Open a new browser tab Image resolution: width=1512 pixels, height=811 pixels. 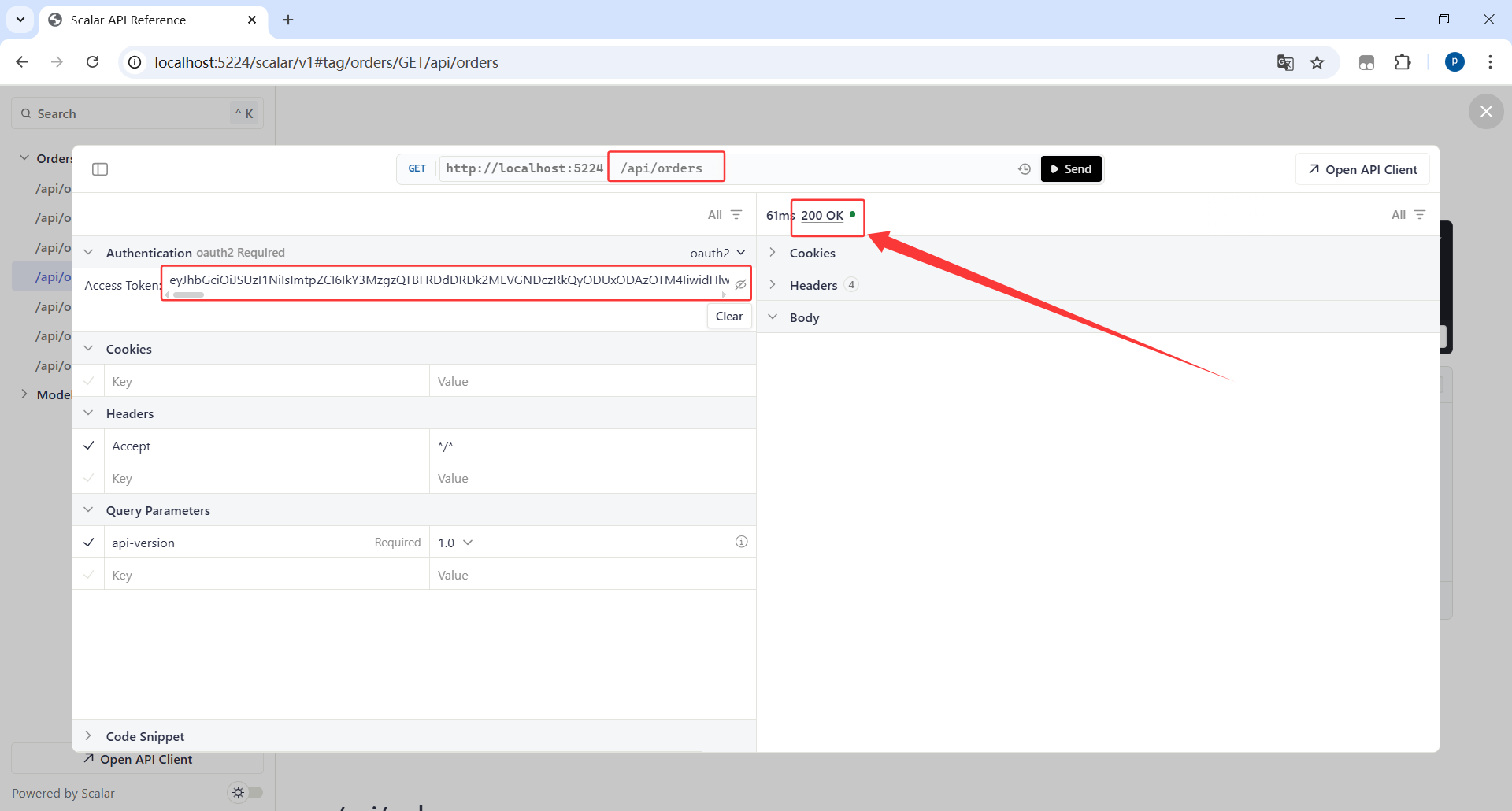pos(288,20)
